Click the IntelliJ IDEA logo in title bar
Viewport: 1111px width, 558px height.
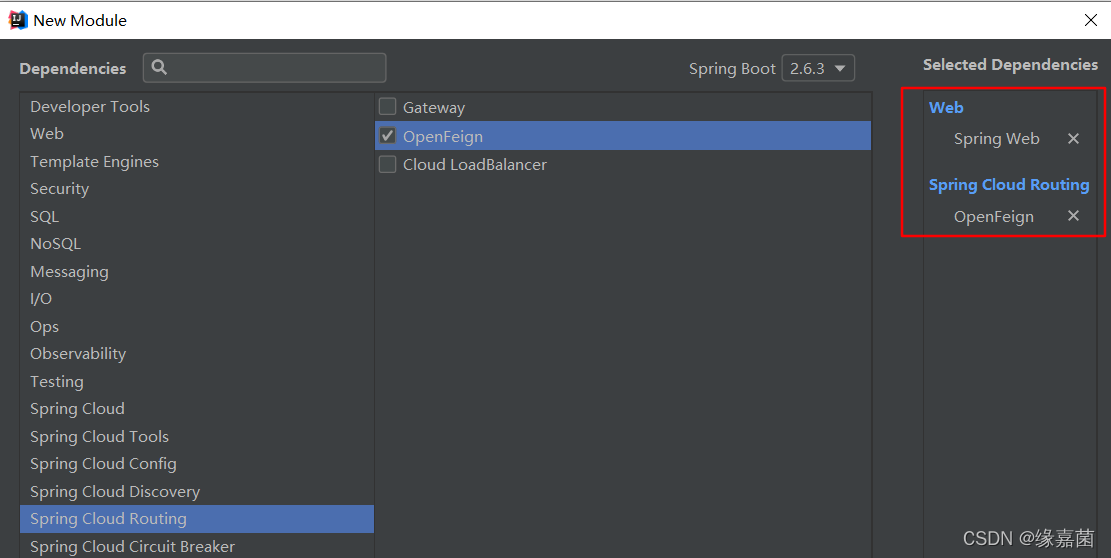(x=18, y=21)
